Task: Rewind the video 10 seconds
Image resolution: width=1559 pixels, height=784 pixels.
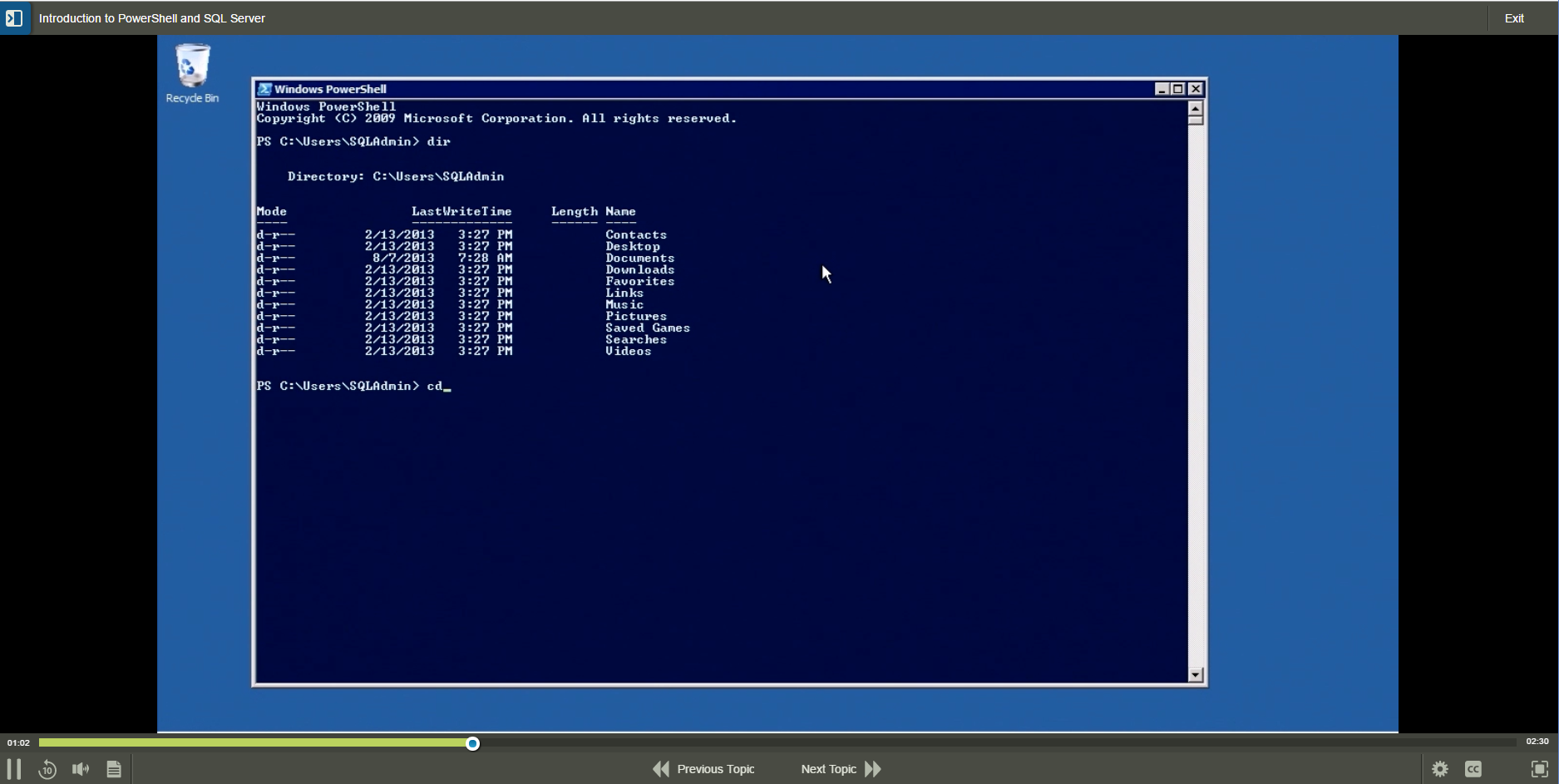Action: [x=47, y=769]
